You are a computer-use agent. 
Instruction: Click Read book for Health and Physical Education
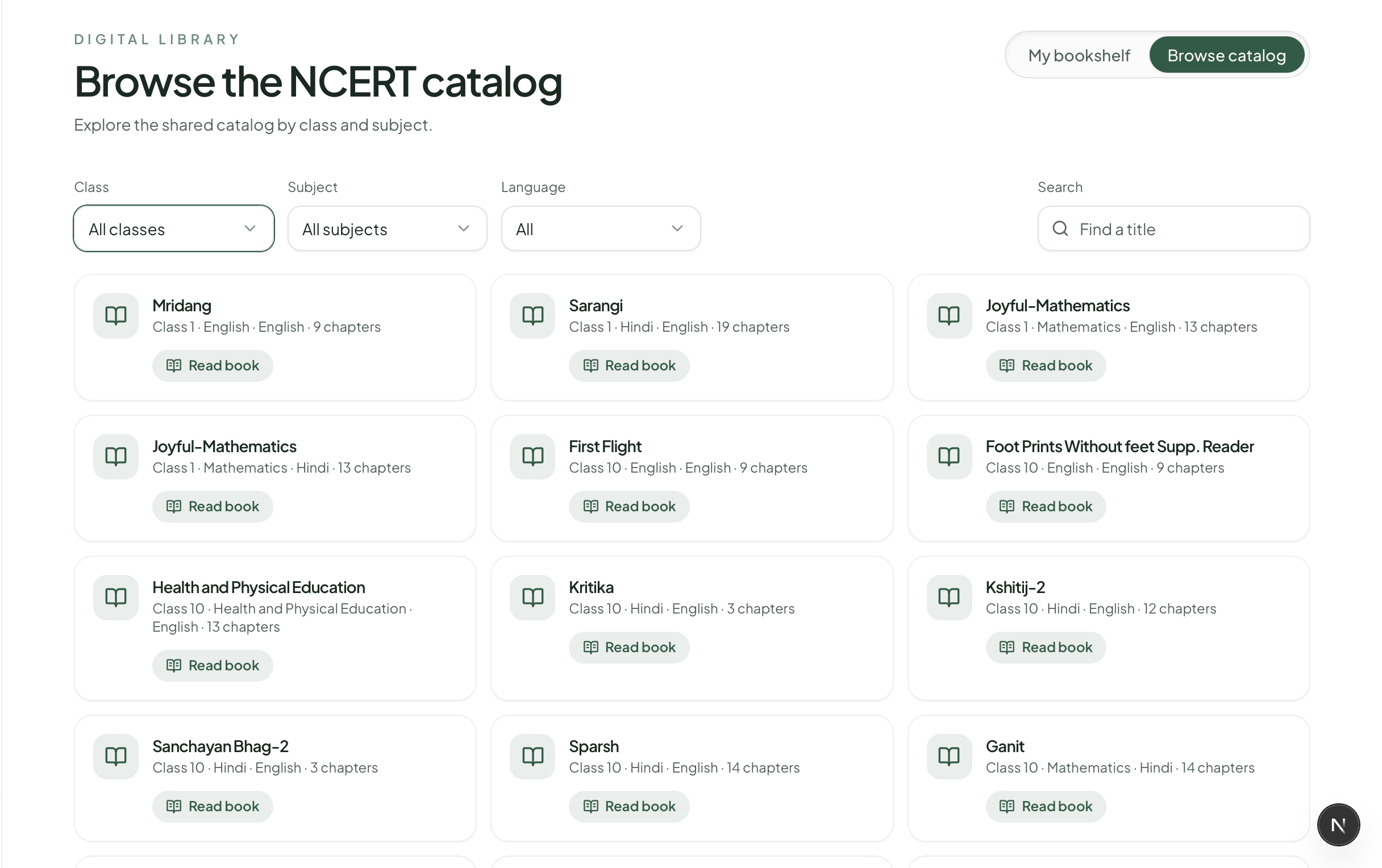[213, 666]
